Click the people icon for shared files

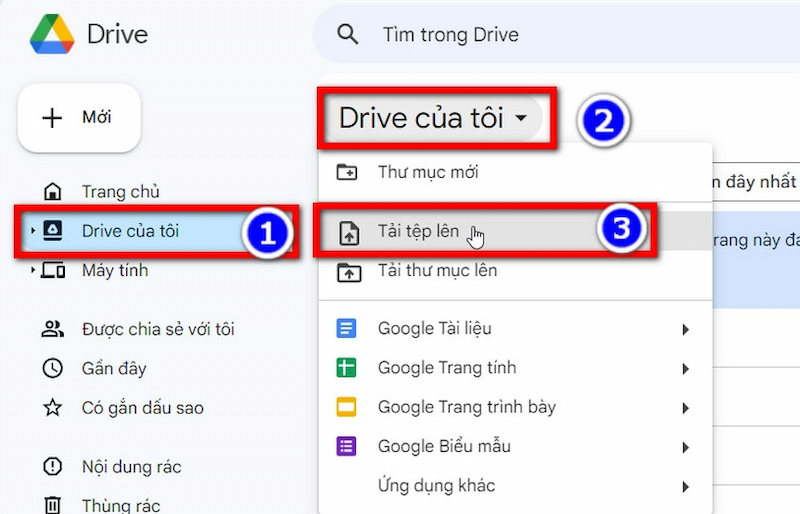53,329
